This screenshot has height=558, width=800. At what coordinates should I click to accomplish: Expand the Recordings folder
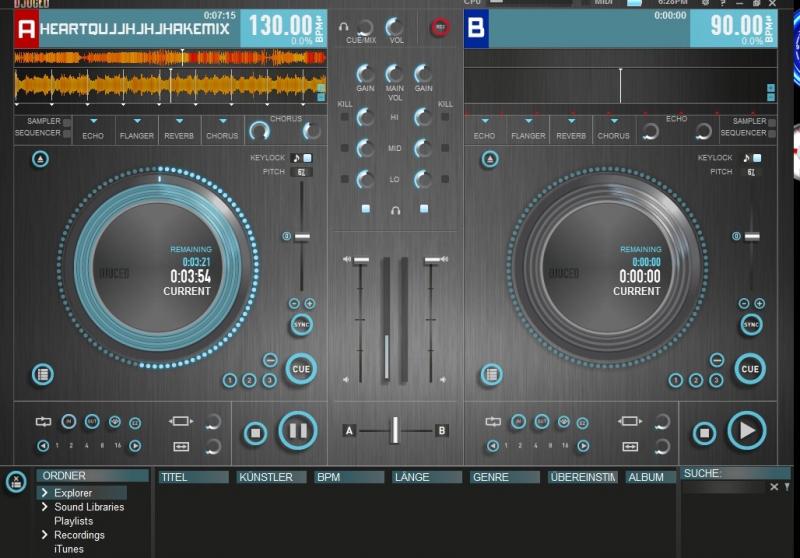[44, 535]
